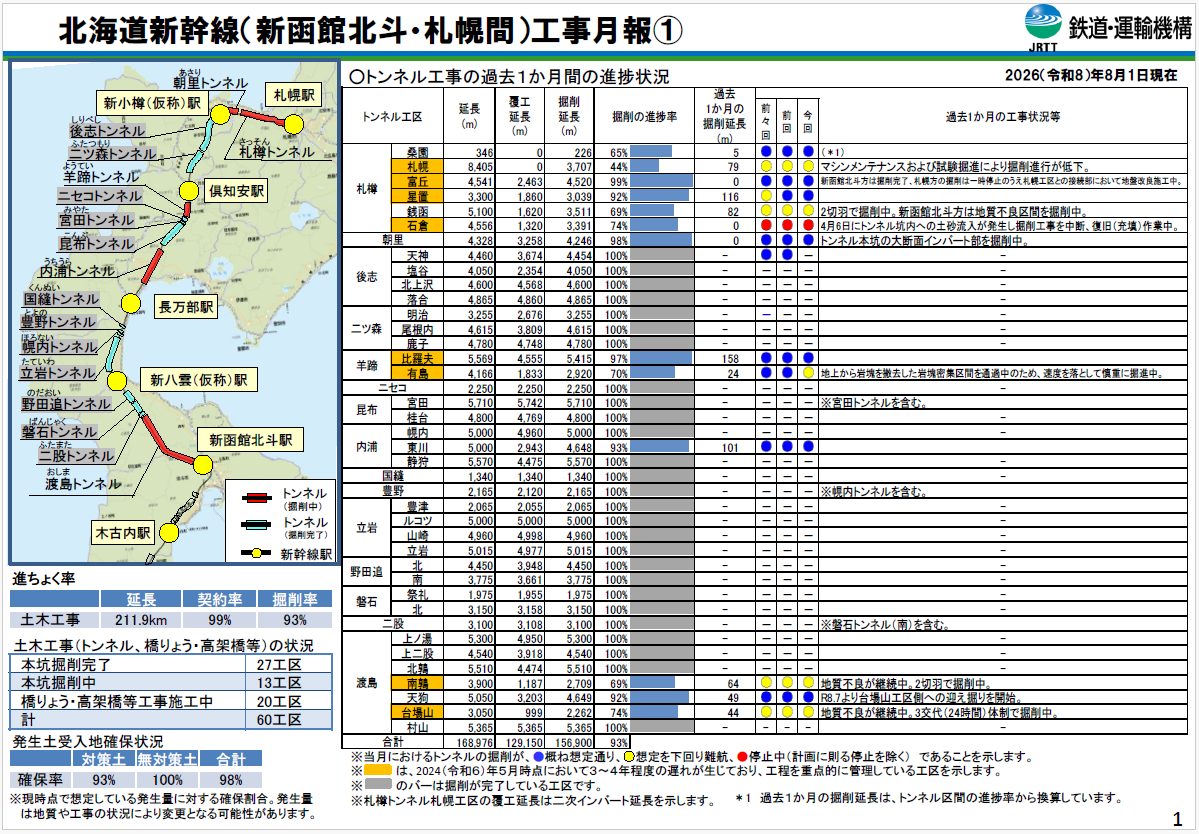Click the total length value 168,976
This screenshot has height=834, width=1199.
click(x=475, y=742)
